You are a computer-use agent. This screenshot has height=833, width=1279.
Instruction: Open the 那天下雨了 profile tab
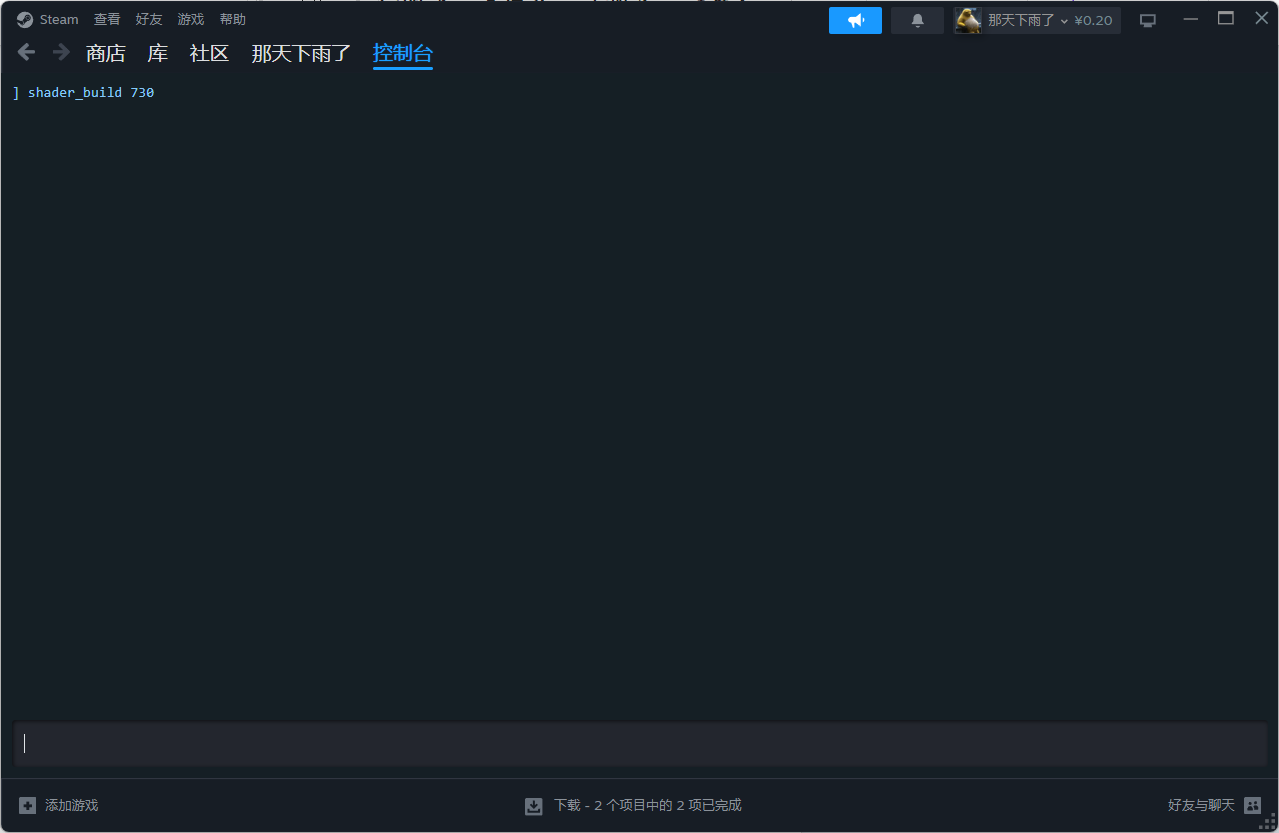pos(301,53)
